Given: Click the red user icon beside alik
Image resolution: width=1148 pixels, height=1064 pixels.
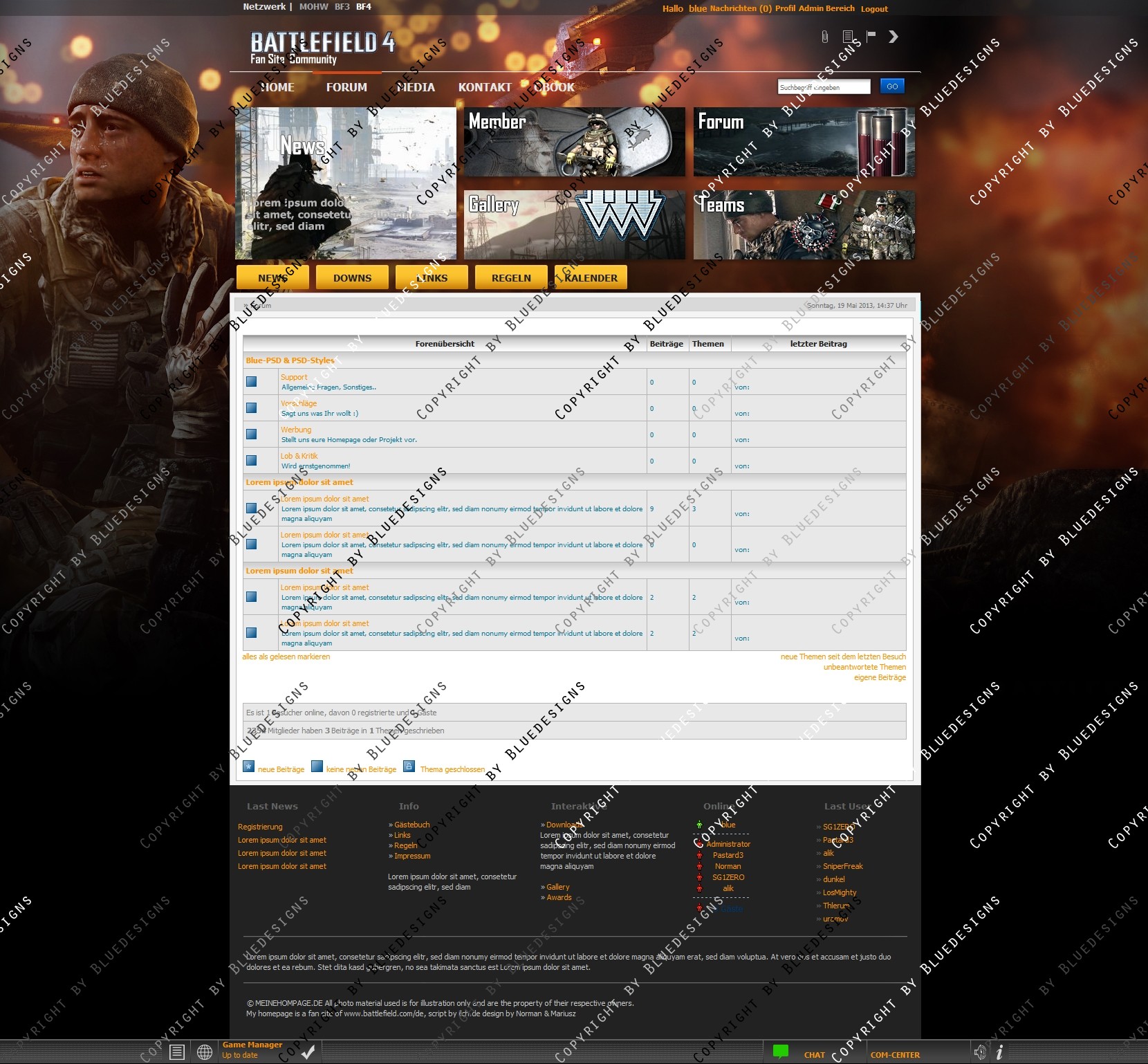Looking at the screenshot, I should coord(699,888).
